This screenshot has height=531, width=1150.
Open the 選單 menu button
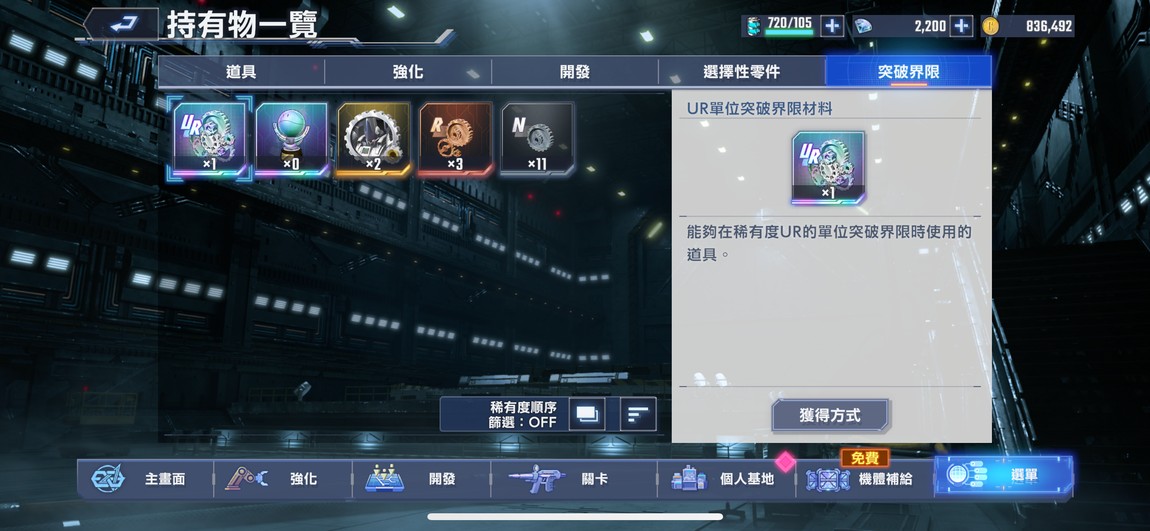click(1003, 476)
